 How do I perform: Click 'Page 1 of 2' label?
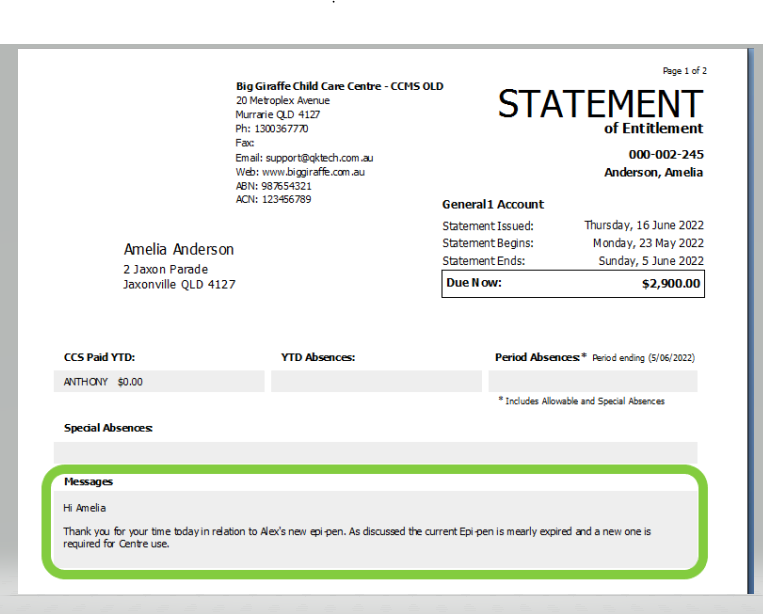pyautogui.click(x=685, y=71)
